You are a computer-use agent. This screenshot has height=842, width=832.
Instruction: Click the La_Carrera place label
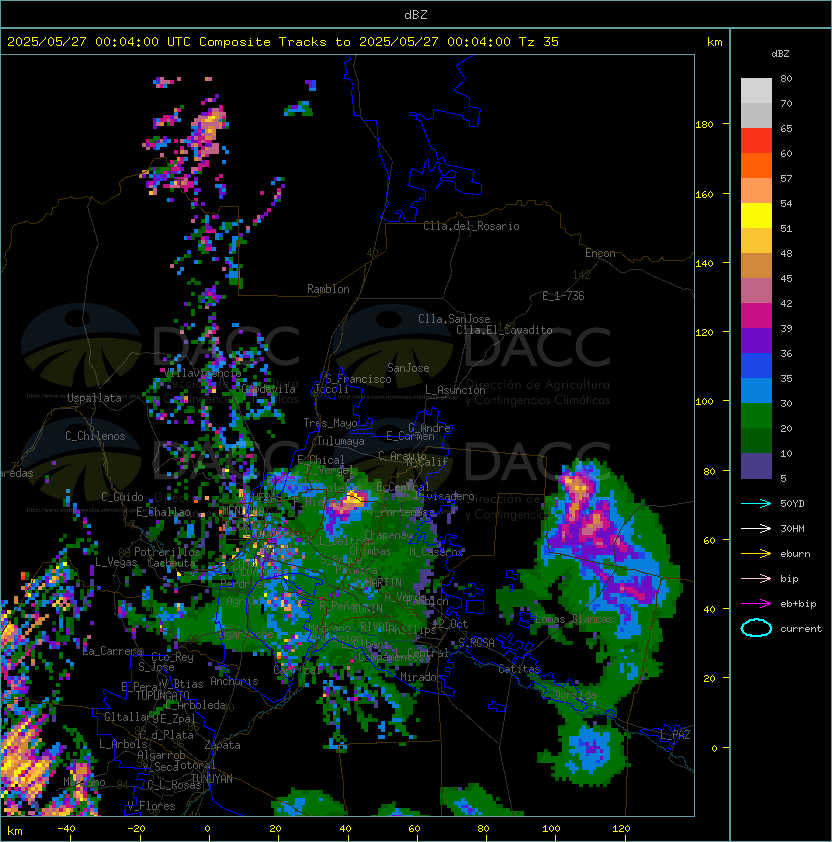(x=113, y=651)
